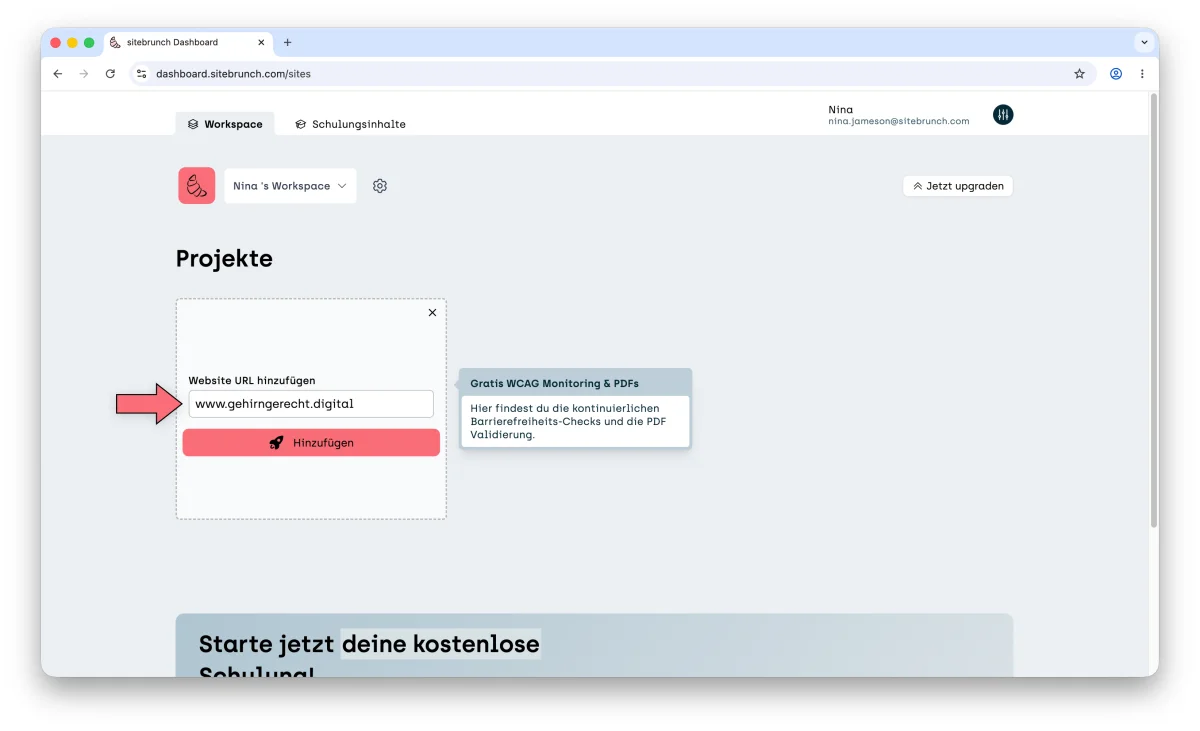Image resolution: width=1200 pixels, height=731 pixels.
Task: Close the add website card
Action: click(x=432, y=313)
